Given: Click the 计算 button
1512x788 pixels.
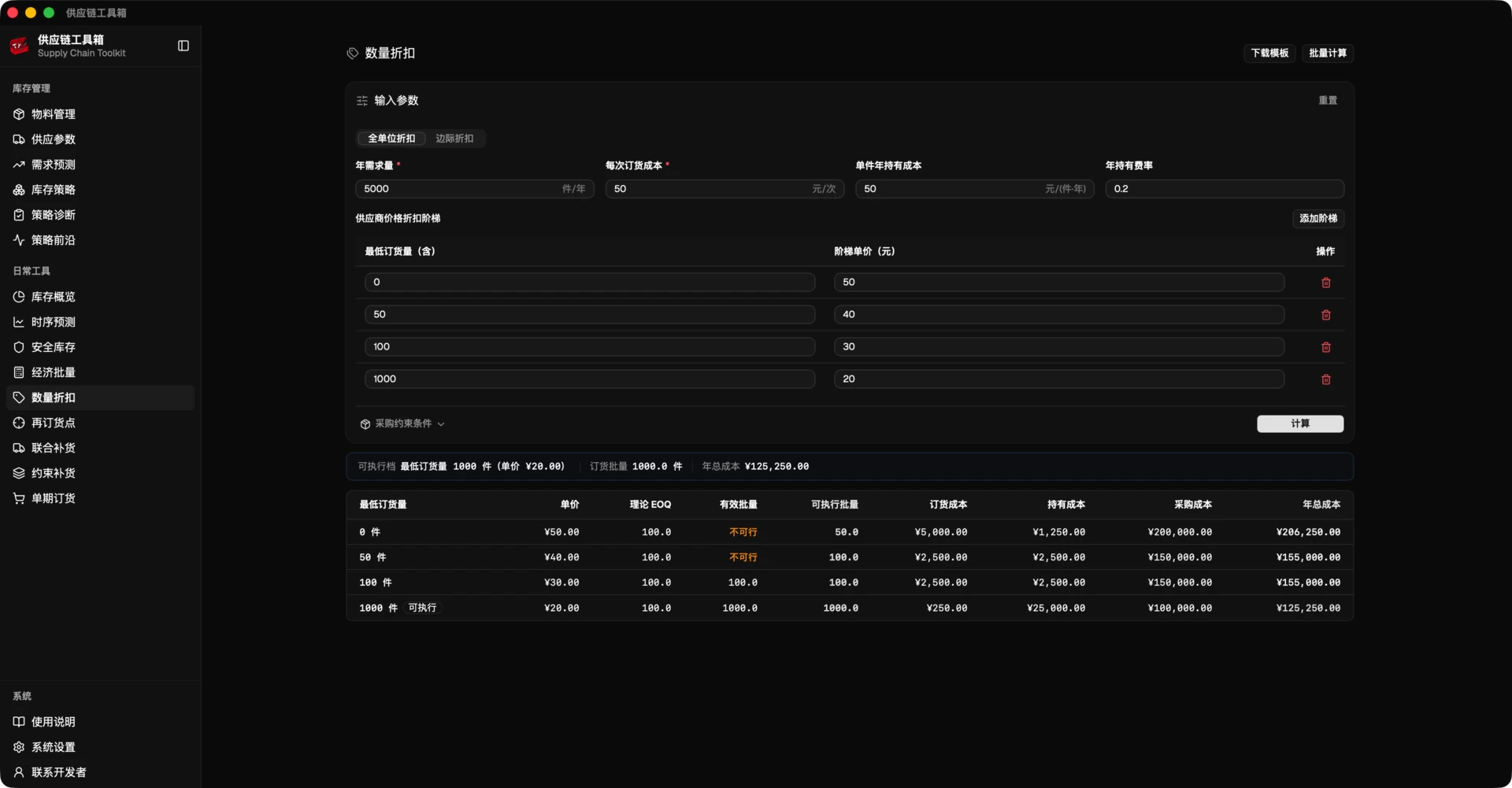Looking at the screenshot, I should tap(1300, 424).
